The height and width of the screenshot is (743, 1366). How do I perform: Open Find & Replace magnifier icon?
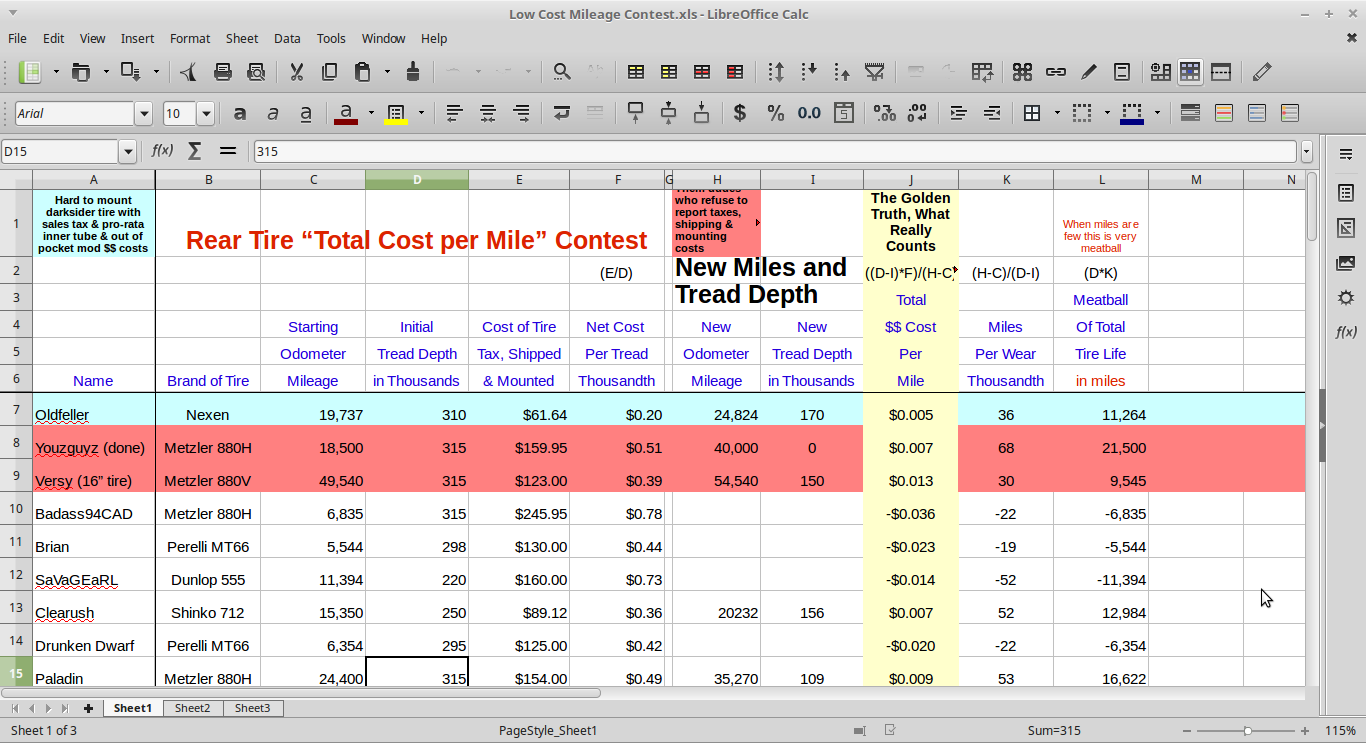pos(562,72)
